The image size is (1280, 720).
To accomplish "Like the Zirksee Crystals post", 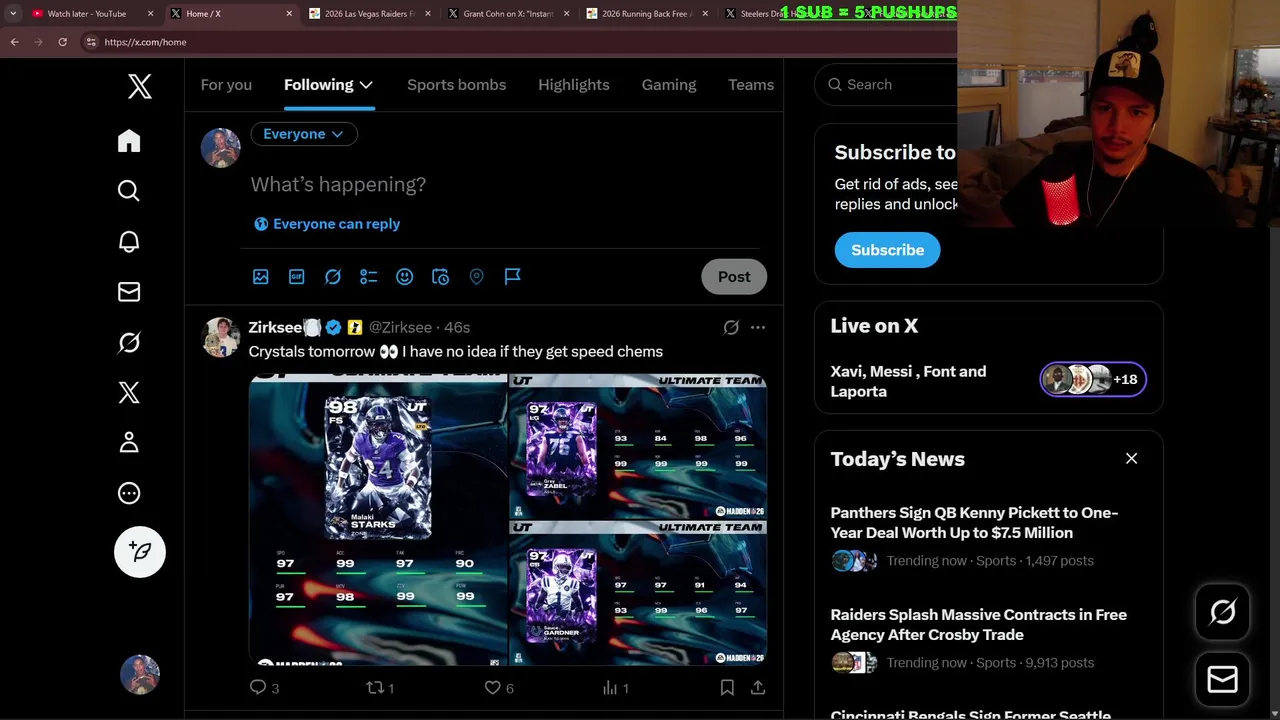I will click(492, 688).
